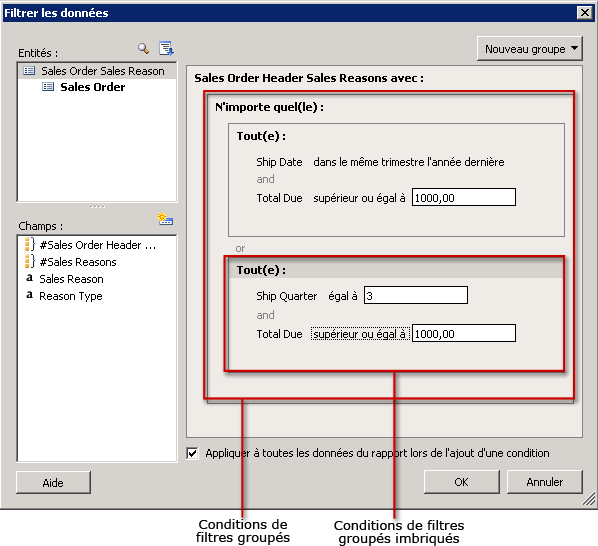Screen dimensions: 598x546
Task: Open the 'N'importe quel(le)' group operator menu
Action: coord(269,107)
